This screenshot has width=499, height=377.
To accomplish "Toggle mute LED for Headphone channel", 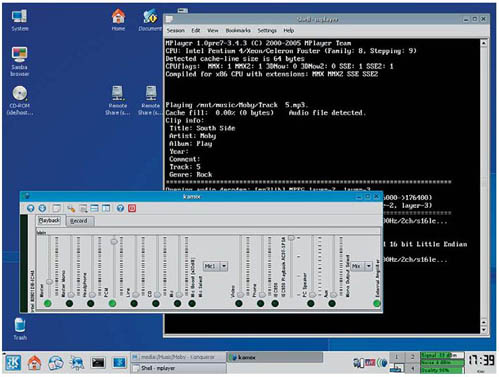I will click(x=91, y=303).
